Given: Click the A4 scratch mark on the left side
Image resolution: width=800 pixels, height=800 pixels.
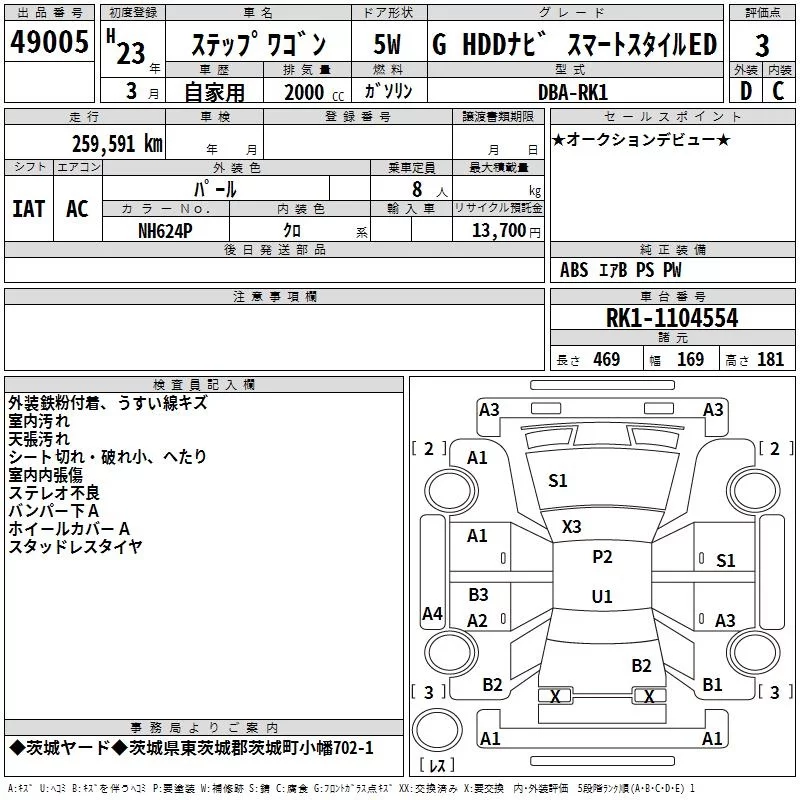Looking at the screenshot, I should click(x=432, y=614).
